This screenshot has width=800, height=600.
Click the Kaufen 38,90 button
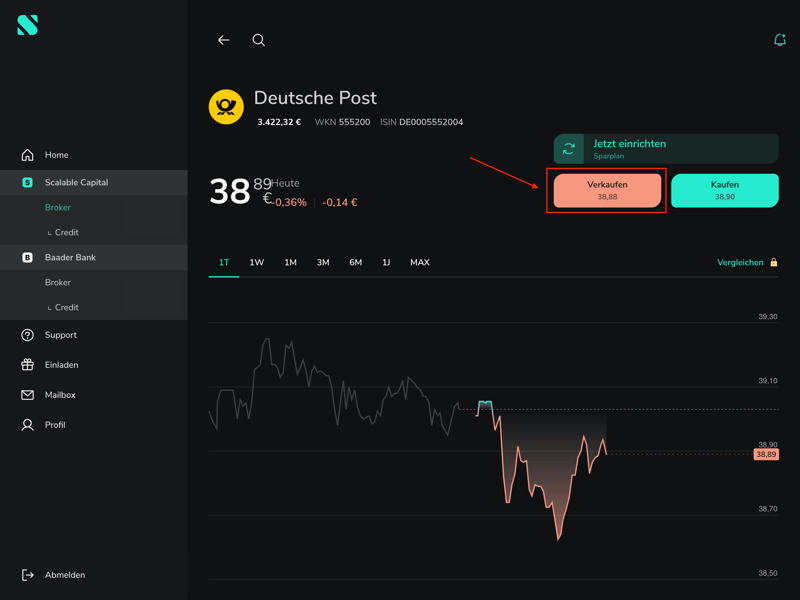coord(724,190)
